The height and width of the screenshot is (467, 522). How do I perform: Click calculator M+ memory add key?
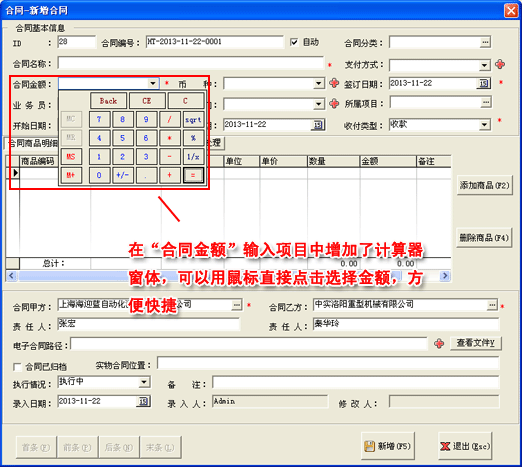[x=71, y=175]
